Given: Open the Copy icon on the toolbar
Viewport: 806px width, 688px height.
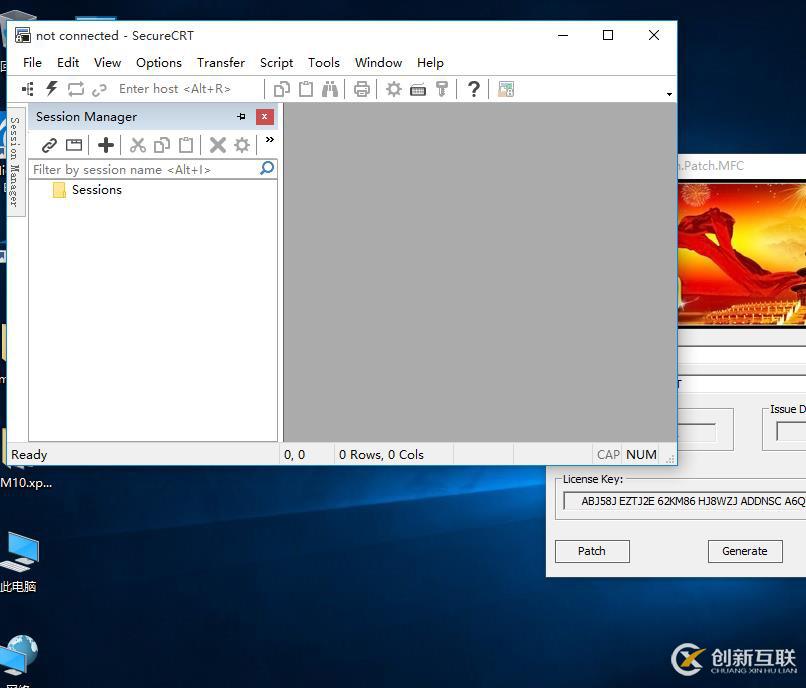Looking at the screenshot, I should point(281,89).
